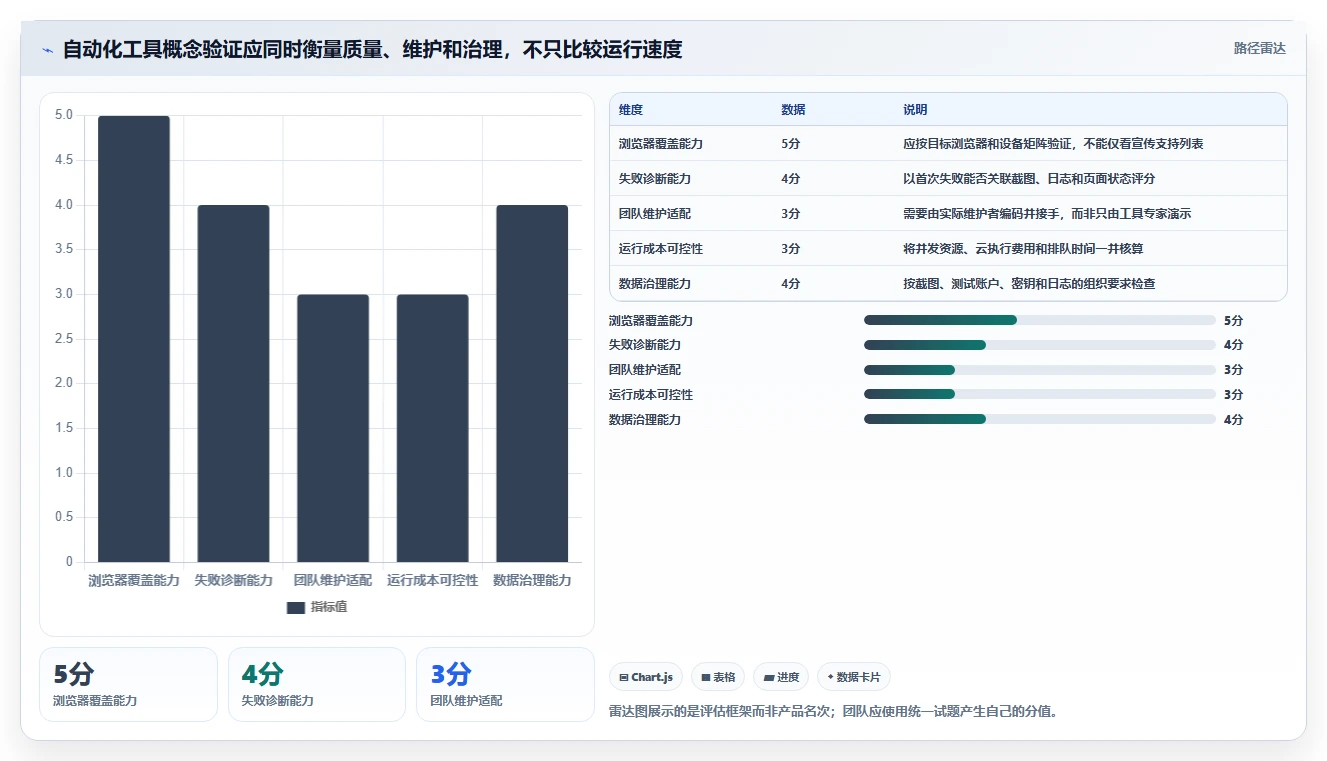Select the 表格 chip

point(718,677)
